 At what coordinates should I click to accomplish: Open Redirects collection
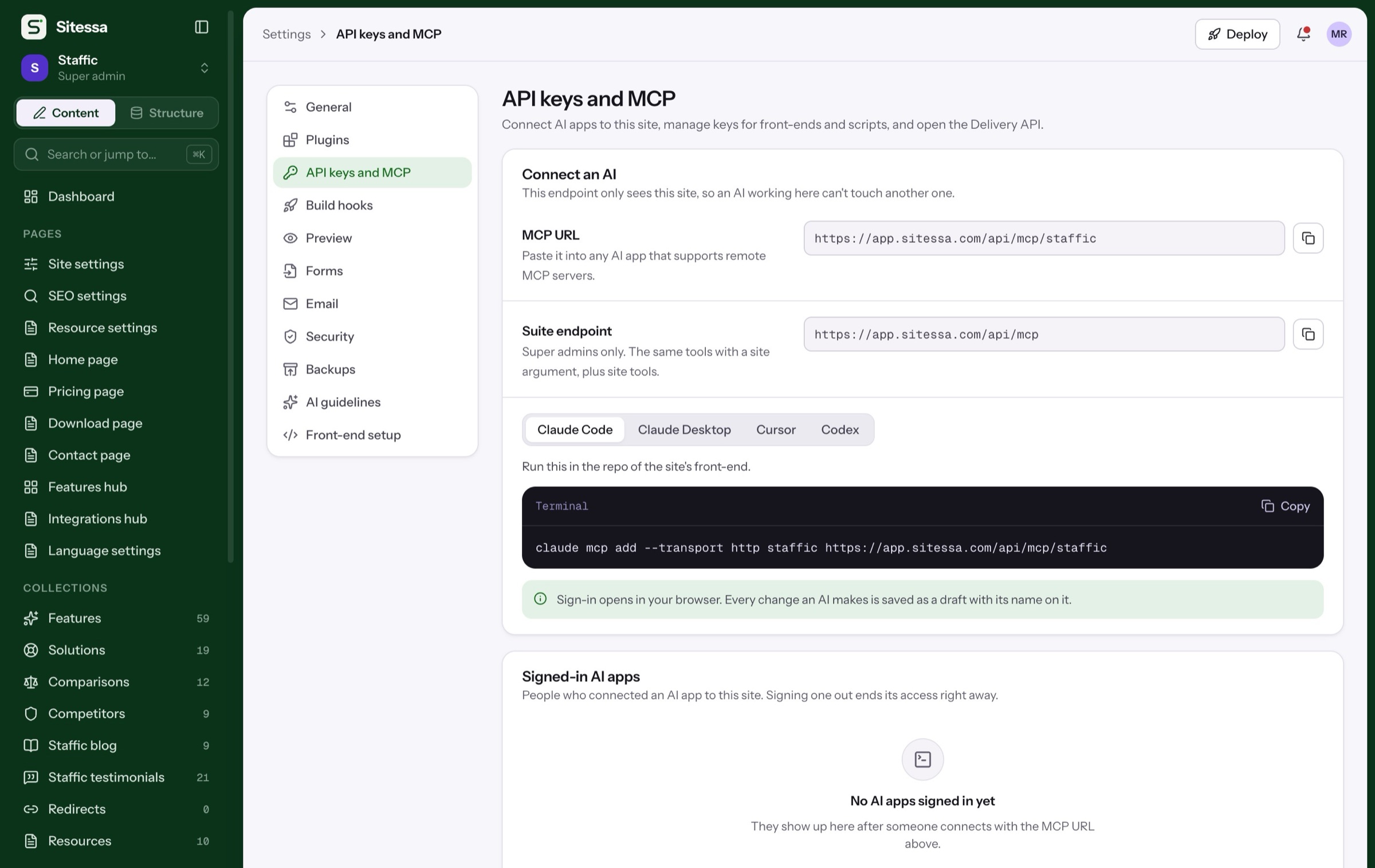click(x=116, y=809)
